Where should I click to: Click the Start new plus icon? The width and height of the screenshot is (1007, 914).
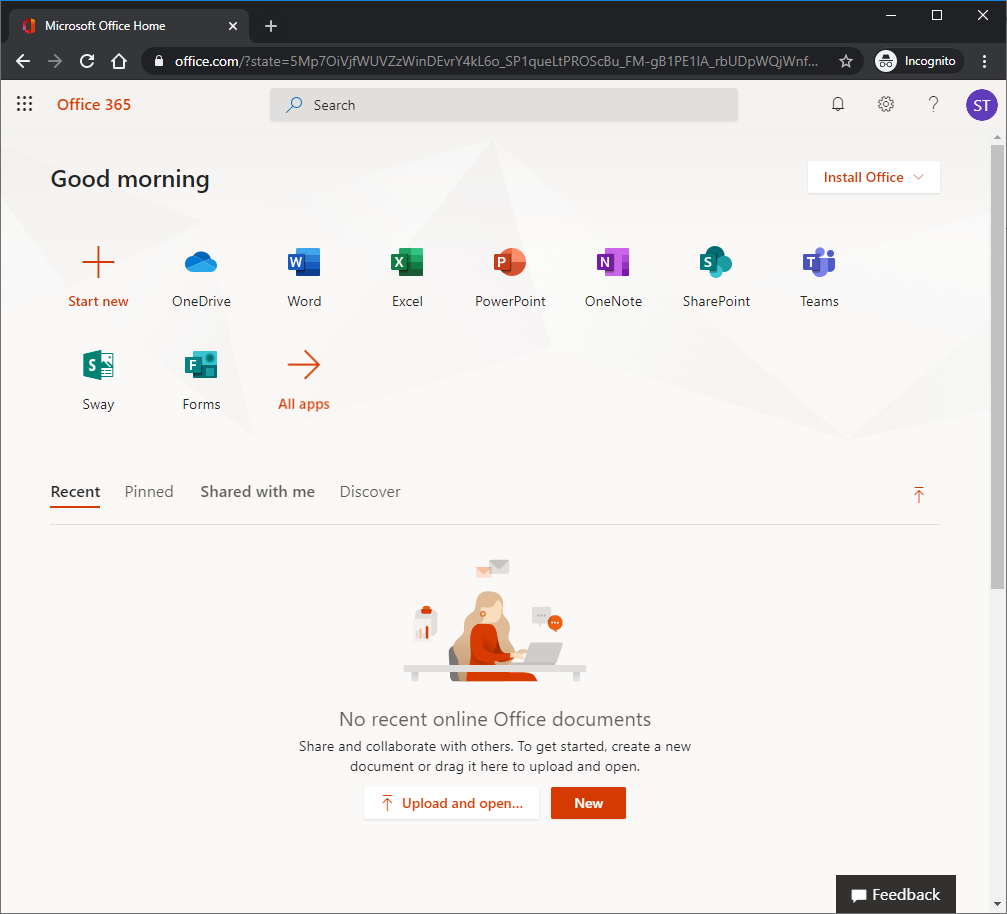point(98,263)
